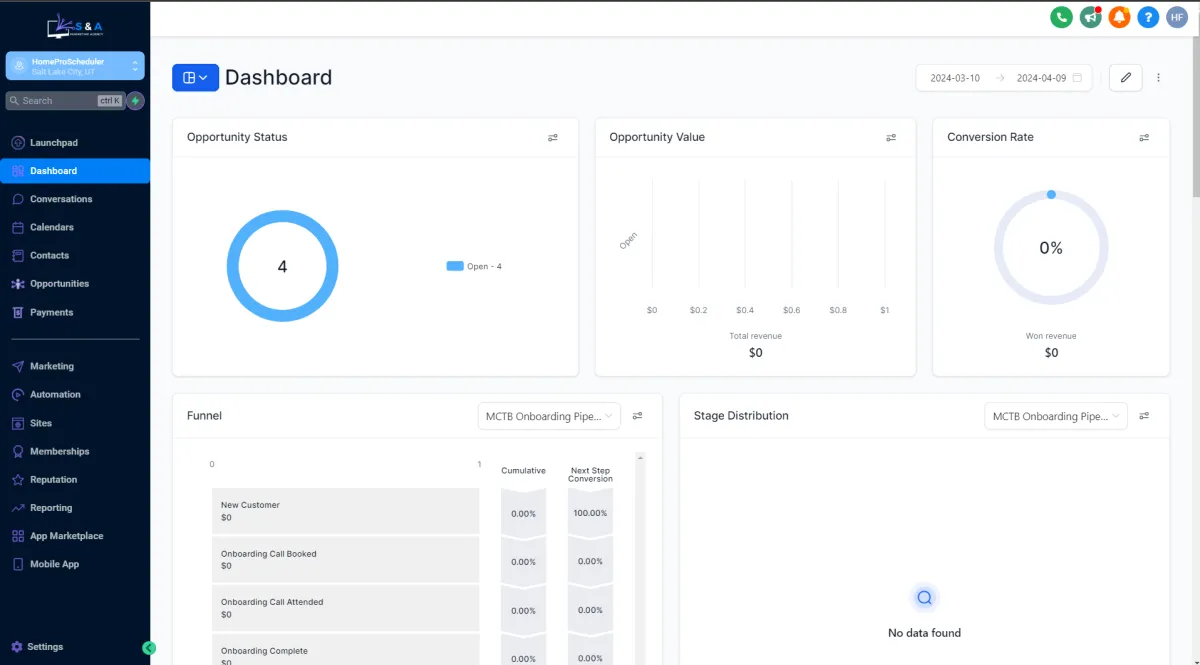
Task: Click the Onboarding Complete funnel bar
Action: click(345, 650)
